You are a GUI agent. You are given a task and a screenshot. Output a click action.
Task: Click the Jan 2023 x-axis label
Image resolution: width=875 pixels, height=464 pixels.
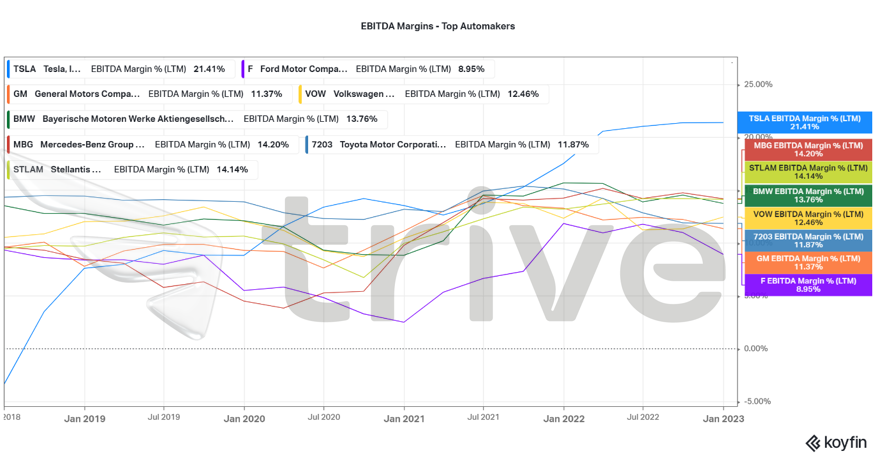pos(723,419)
